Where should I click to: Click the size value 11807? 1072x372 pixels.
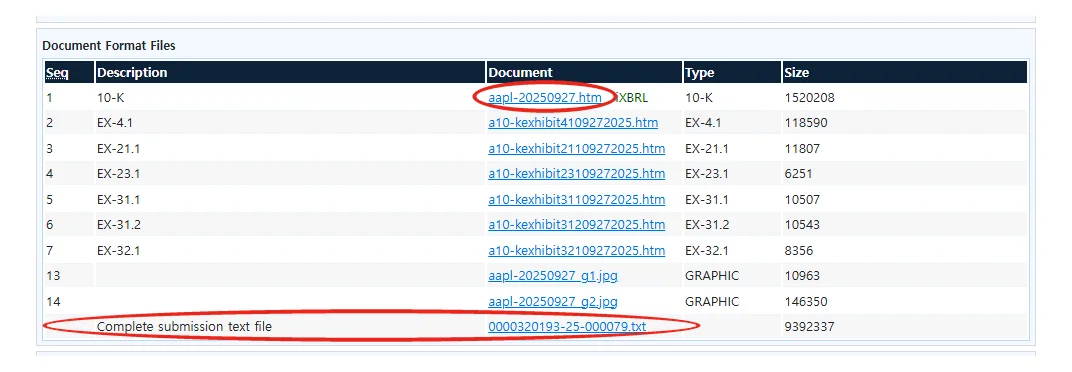pos(802,148)
